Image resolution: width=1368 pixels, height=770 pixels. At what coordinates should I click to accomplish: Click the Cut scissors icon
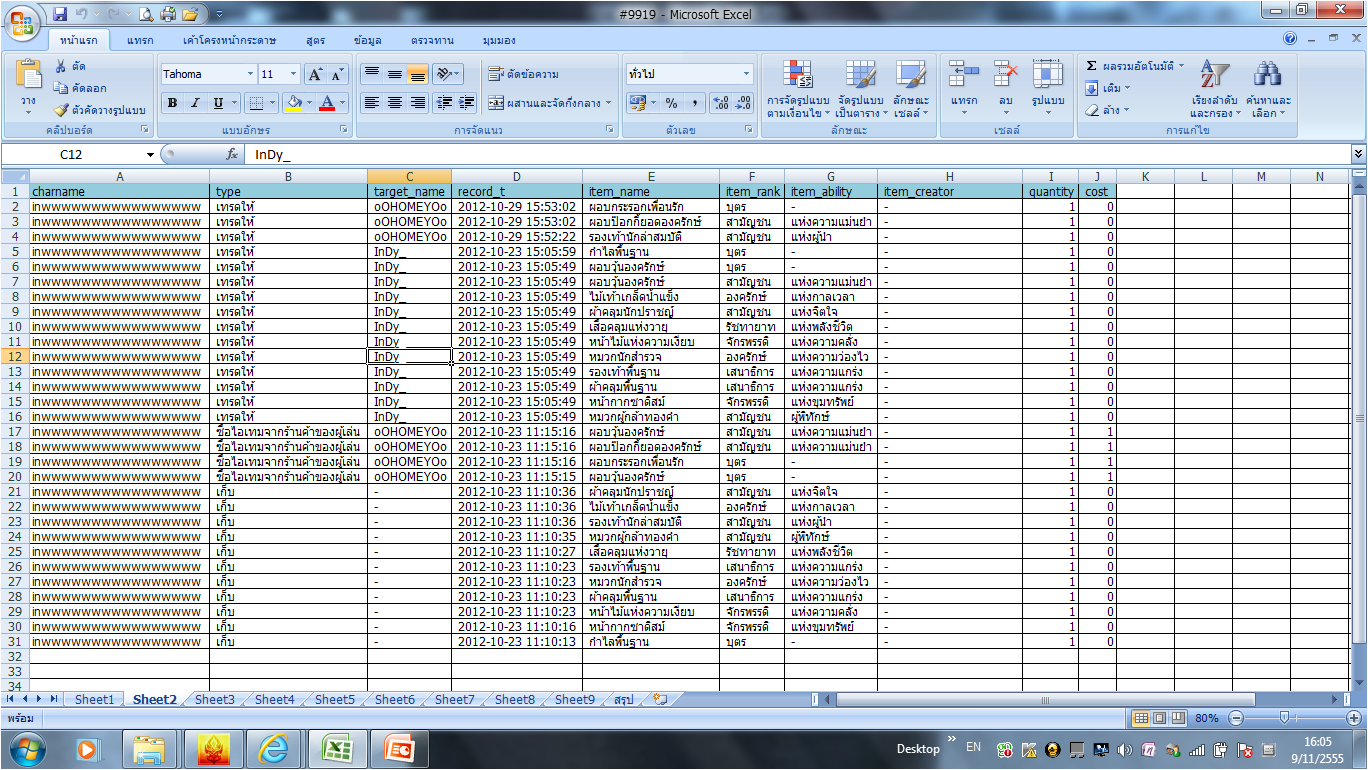tap(61, 66)
